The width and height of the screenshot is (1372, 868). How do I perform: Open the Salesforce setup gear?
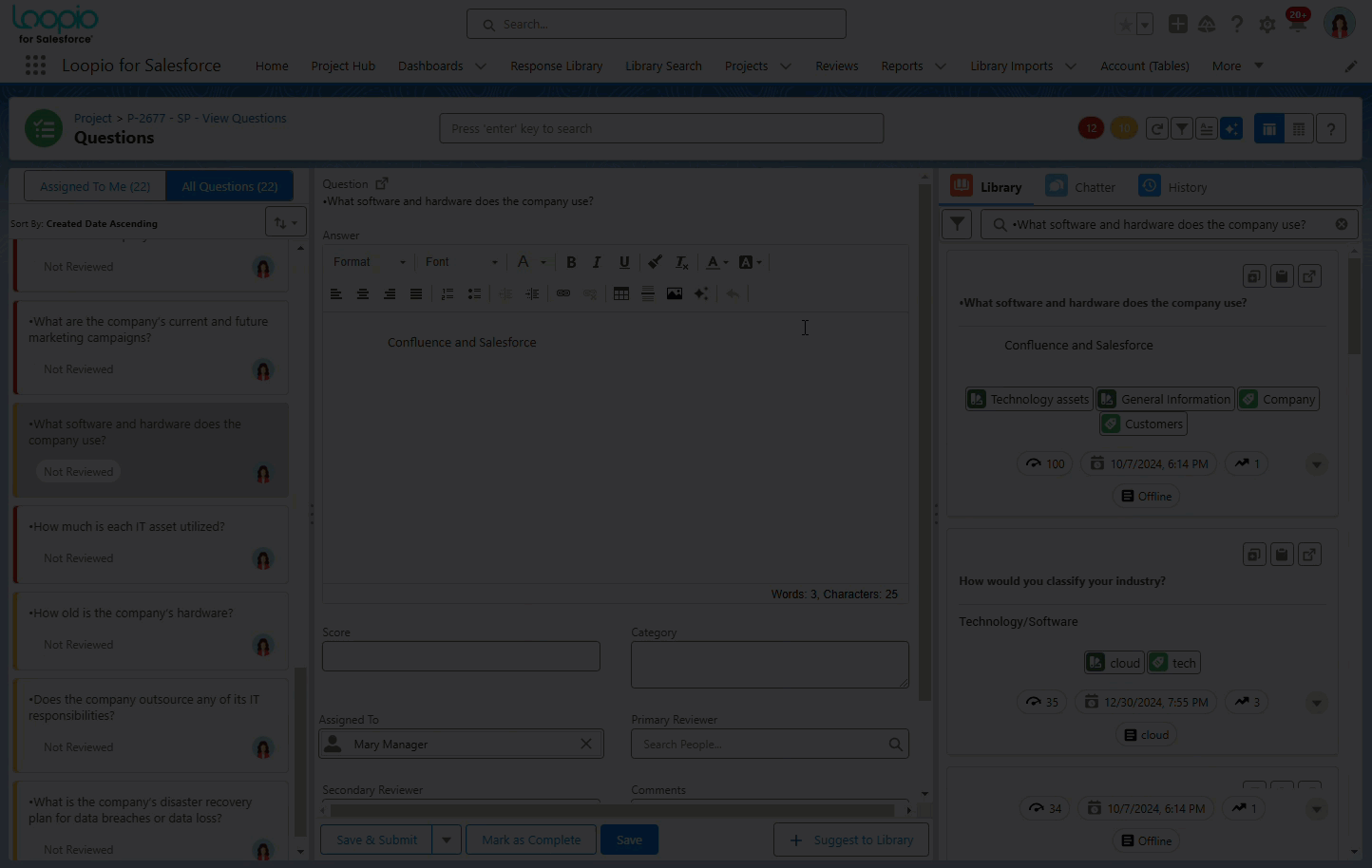(x=1267, y=25)
